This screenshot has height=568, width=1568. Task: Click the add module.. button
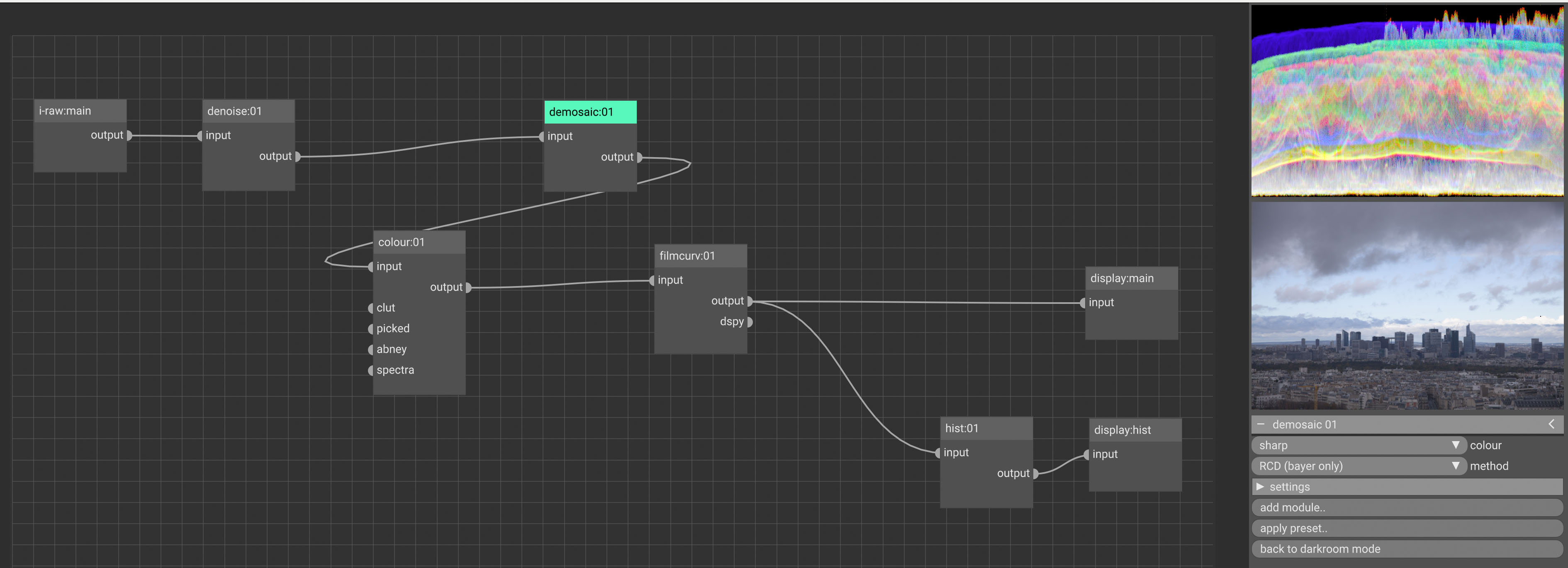1406,507
